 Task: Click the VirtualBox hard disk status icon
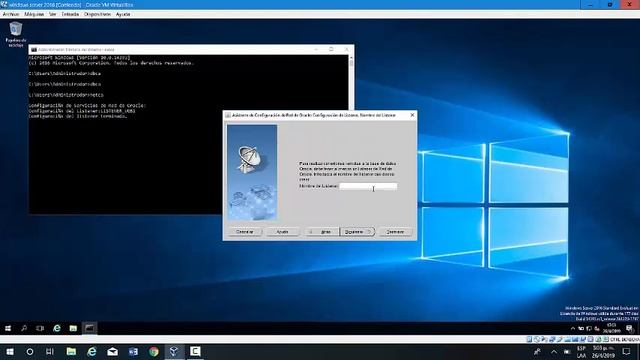[x=529, y=339]
